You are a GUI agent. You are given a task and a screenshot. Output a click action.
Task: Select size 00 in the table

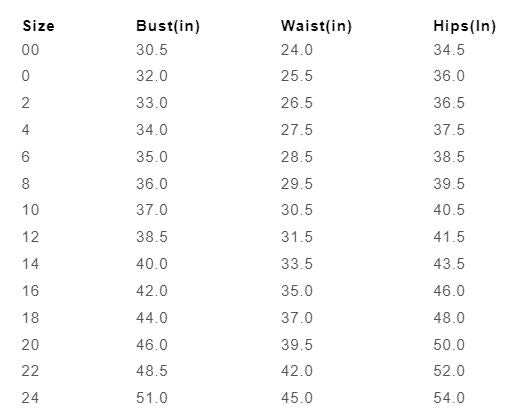point(30,50)
